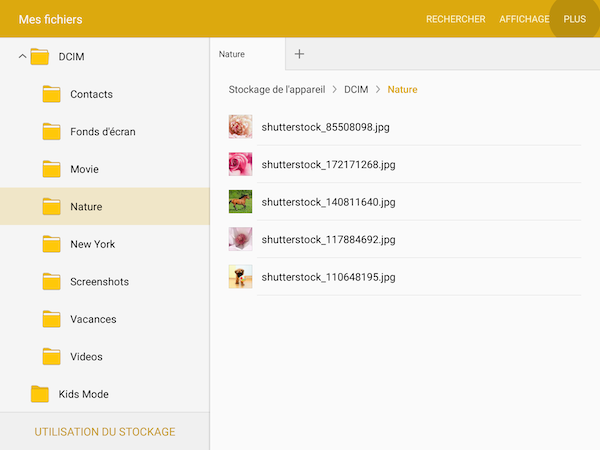
Task: Click the Videos folder icon
Action: 51,357
